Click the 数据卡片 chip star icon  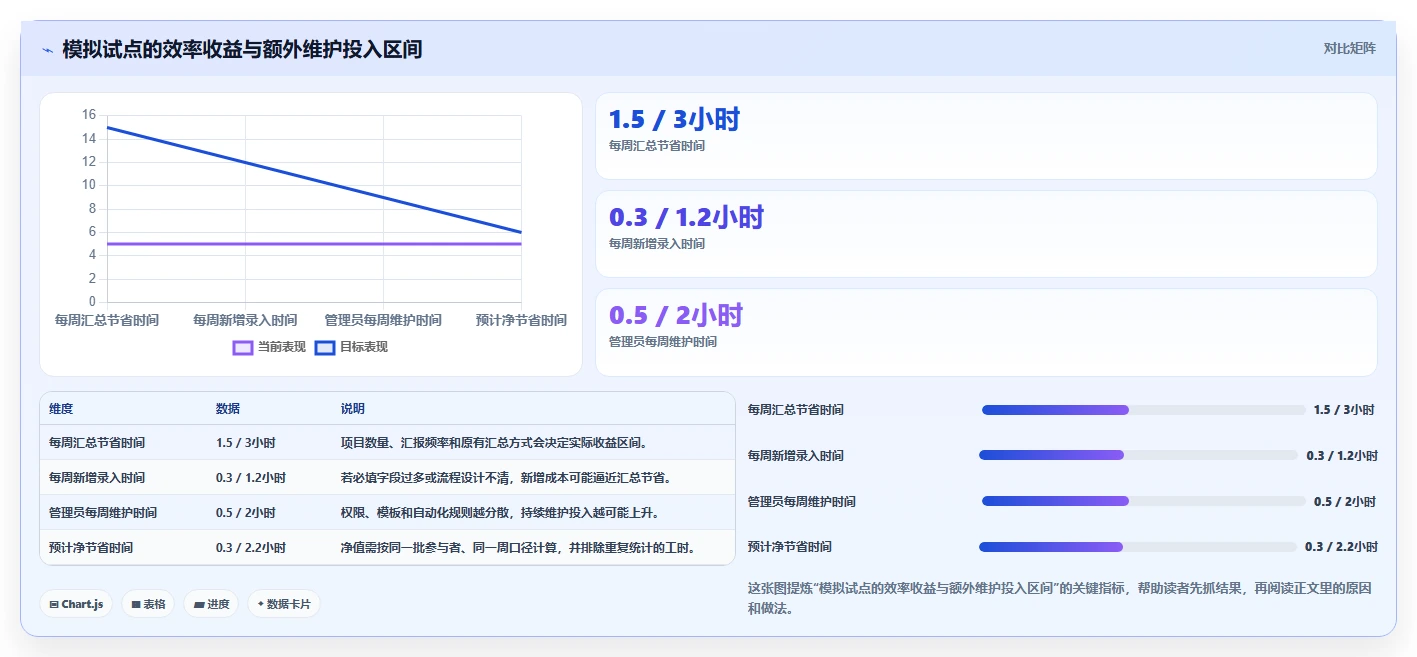coord(260,604)
